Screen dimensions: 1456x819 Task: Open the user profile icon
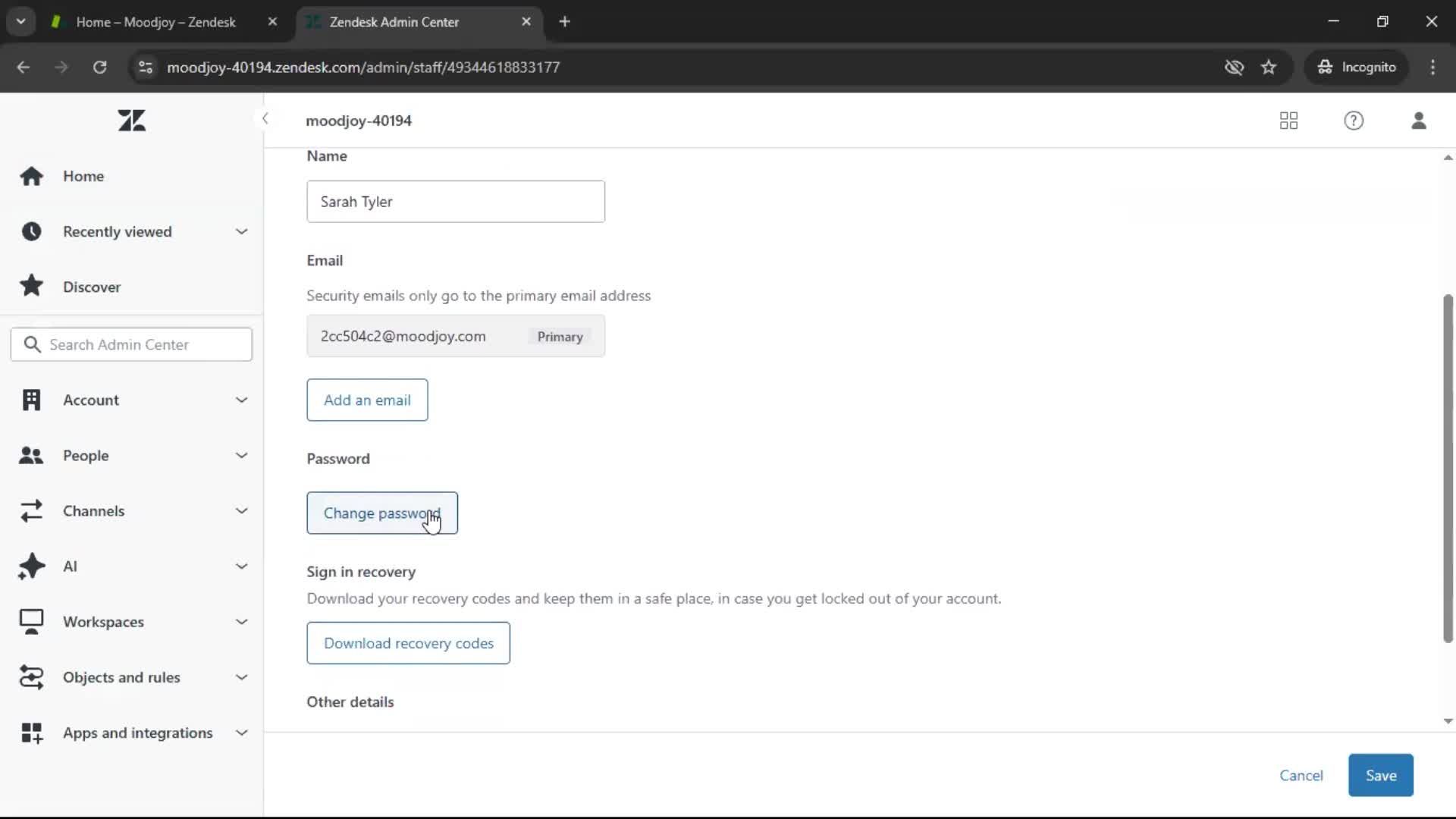[x=1419, y=121]
